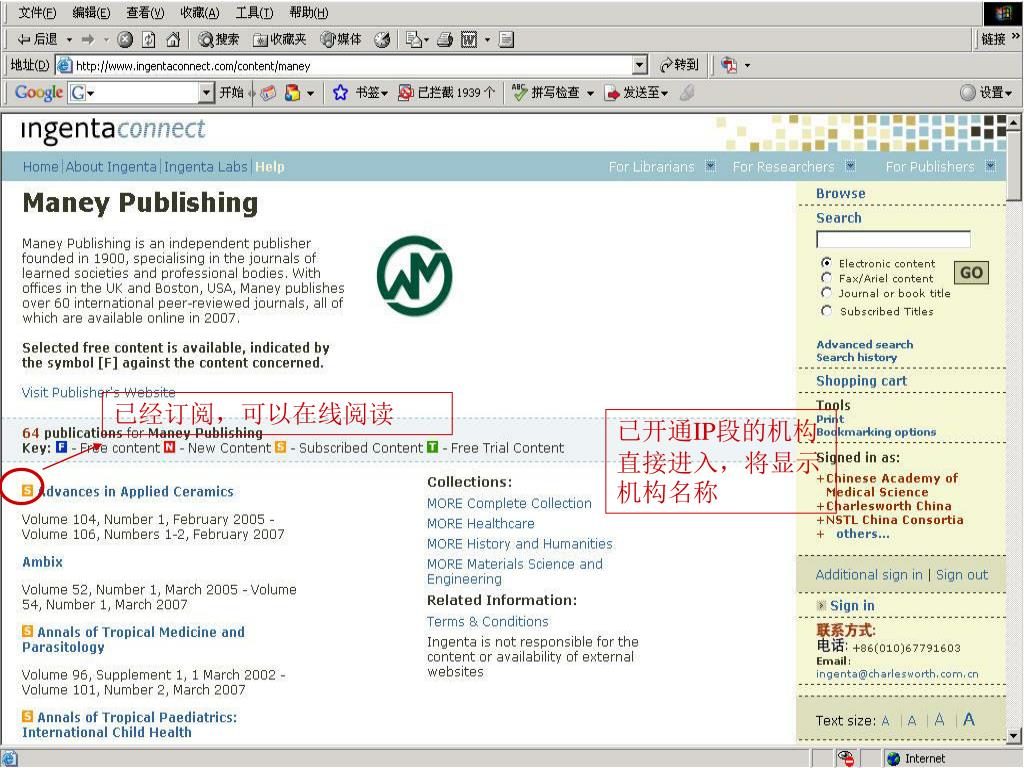Expand the For Publishers dropdown
This screenshot has height=768, width=1024.
click(x=991, y=166)
